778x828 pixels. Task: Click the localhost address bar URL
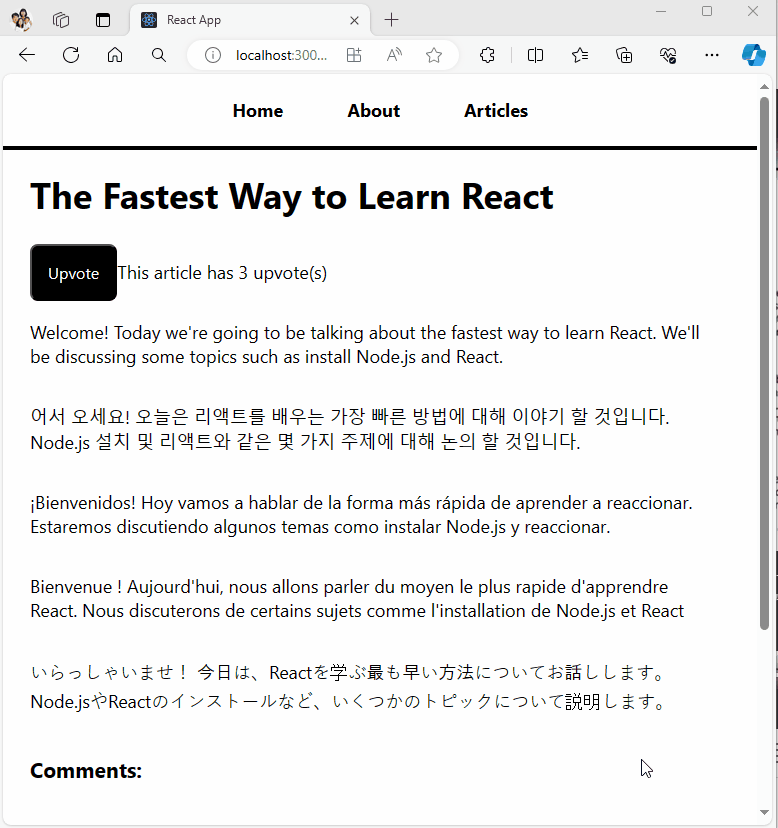[281, 55]
